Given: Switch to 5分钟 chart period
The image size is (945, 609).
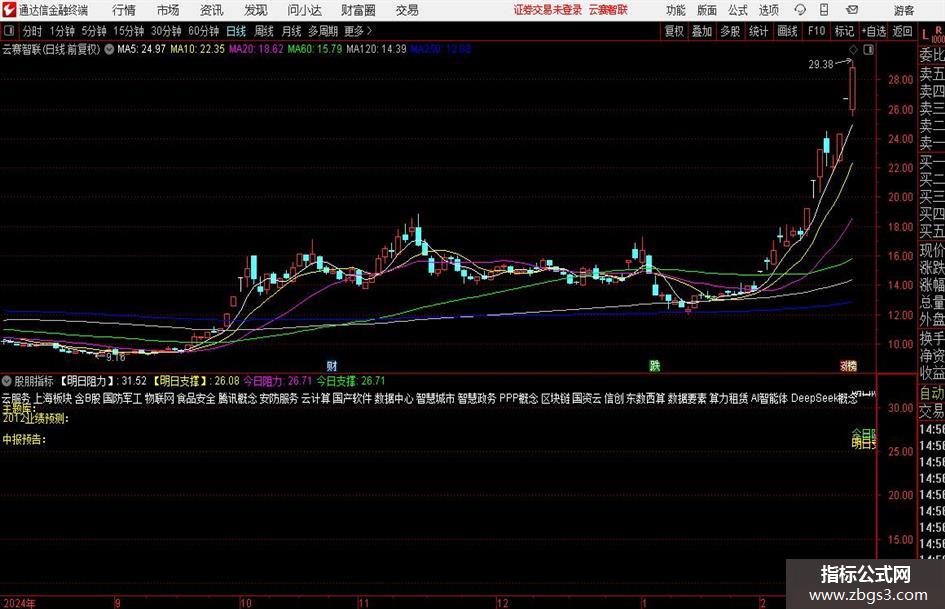Looking at the screenshot, I should (x=93, y=31).
